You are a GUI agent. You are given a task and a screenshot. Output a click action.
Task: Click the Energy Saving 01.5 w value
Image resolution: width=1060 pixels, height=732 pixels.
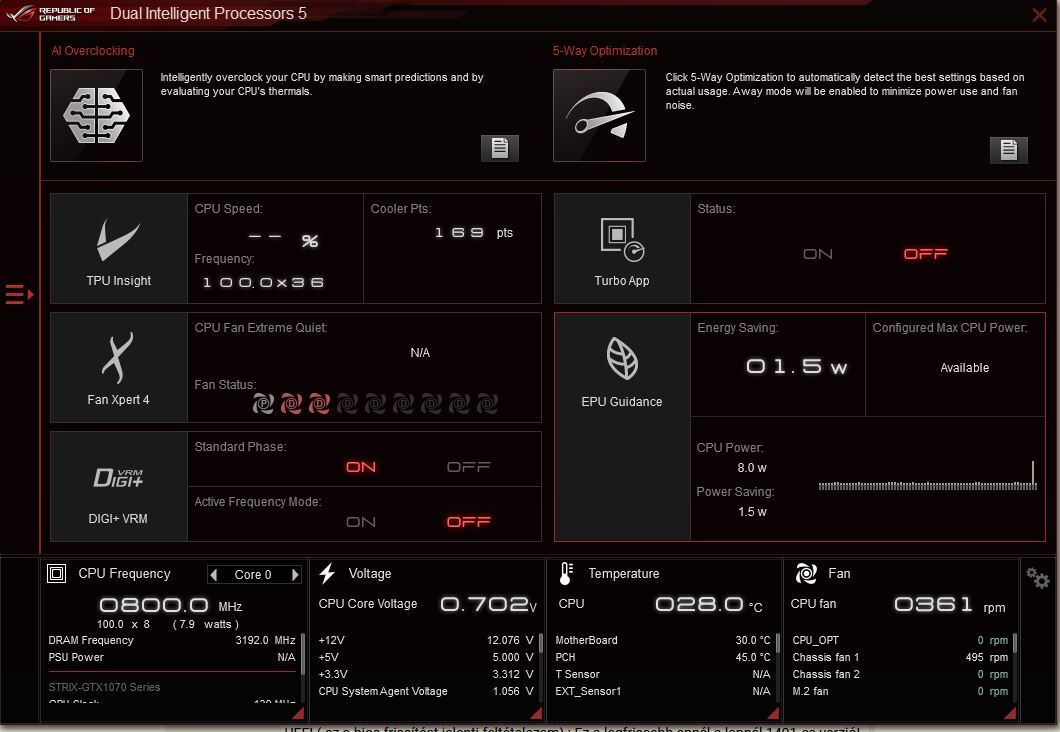[x=796, y=367]
